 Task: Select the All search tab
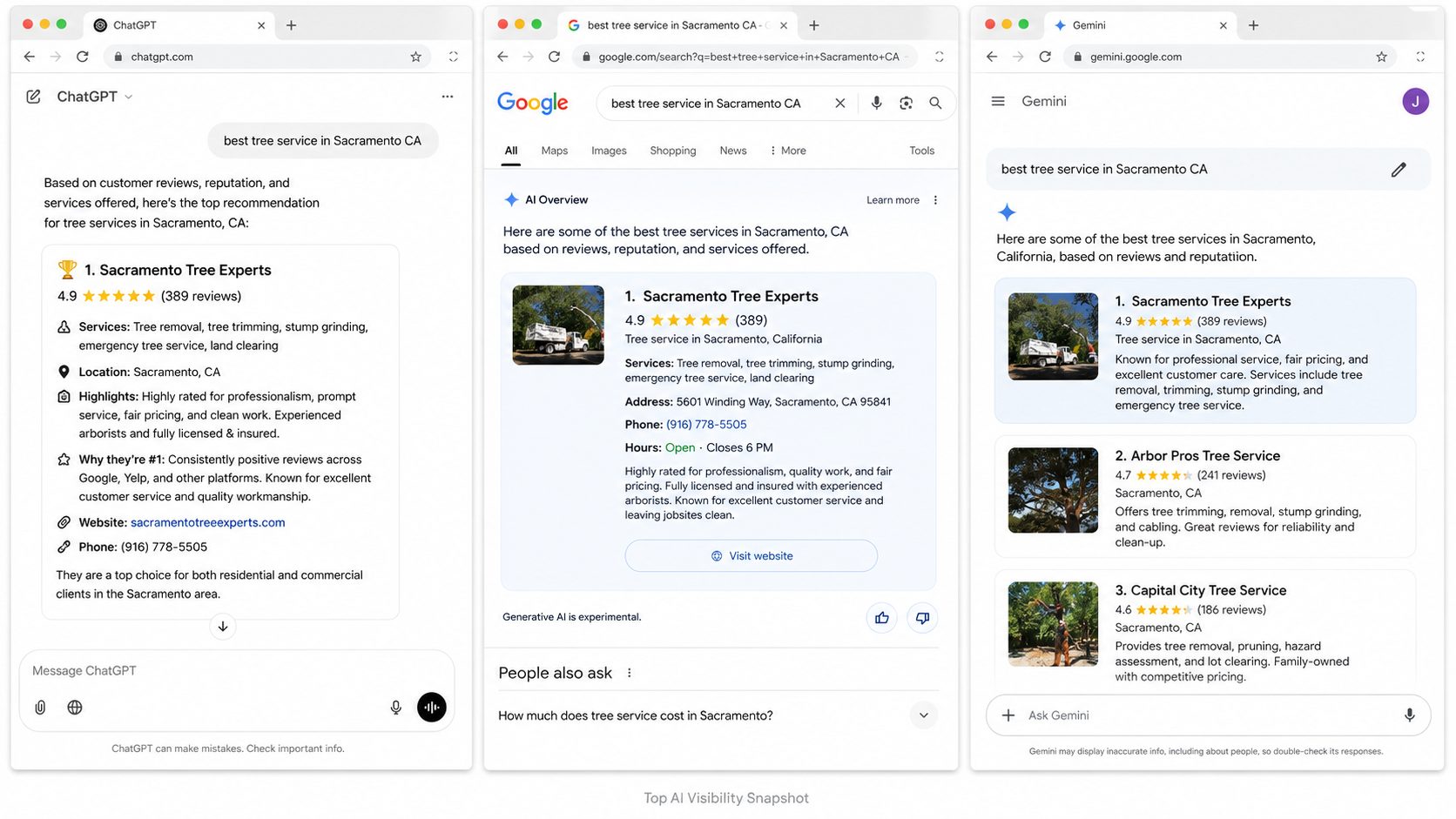click(511, 151)
